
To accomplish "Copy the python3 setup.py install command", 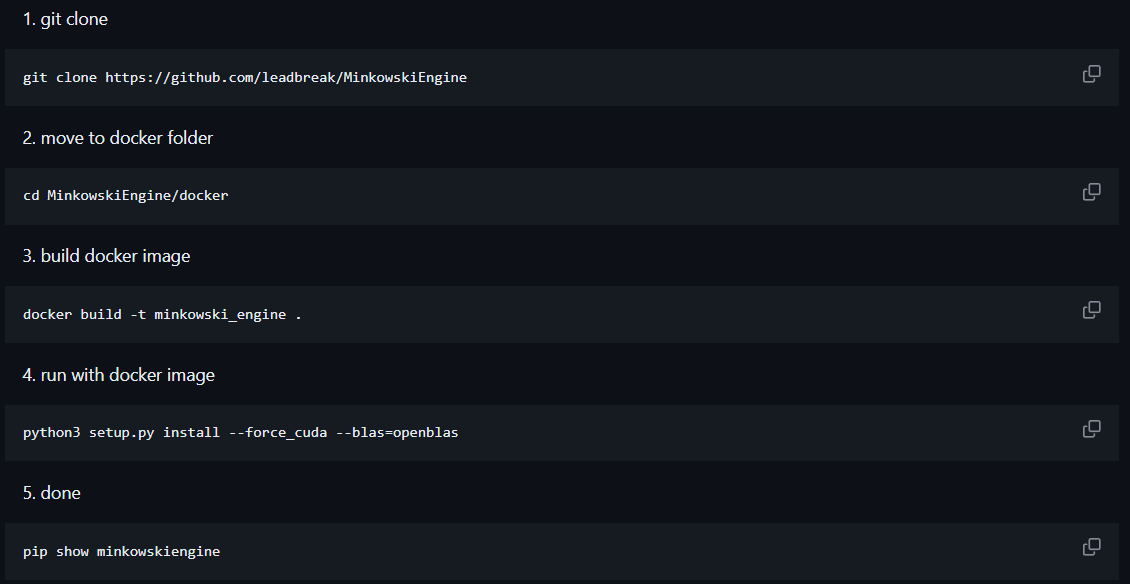I will [1091, 430].
